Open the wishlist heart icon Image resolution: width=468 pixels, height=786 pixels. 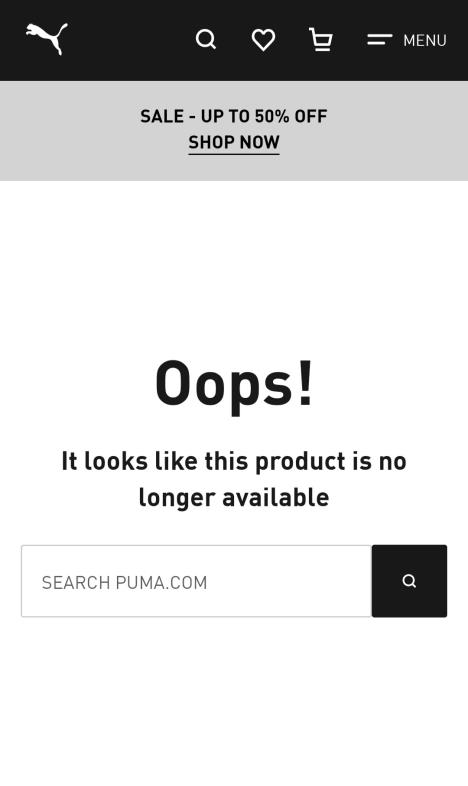tap(263, 40)
